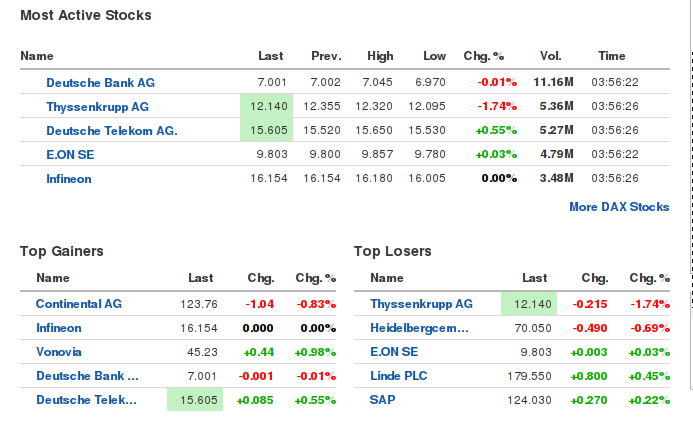
Task: Click Vonovia change +0.44
Action: point(259,352)
